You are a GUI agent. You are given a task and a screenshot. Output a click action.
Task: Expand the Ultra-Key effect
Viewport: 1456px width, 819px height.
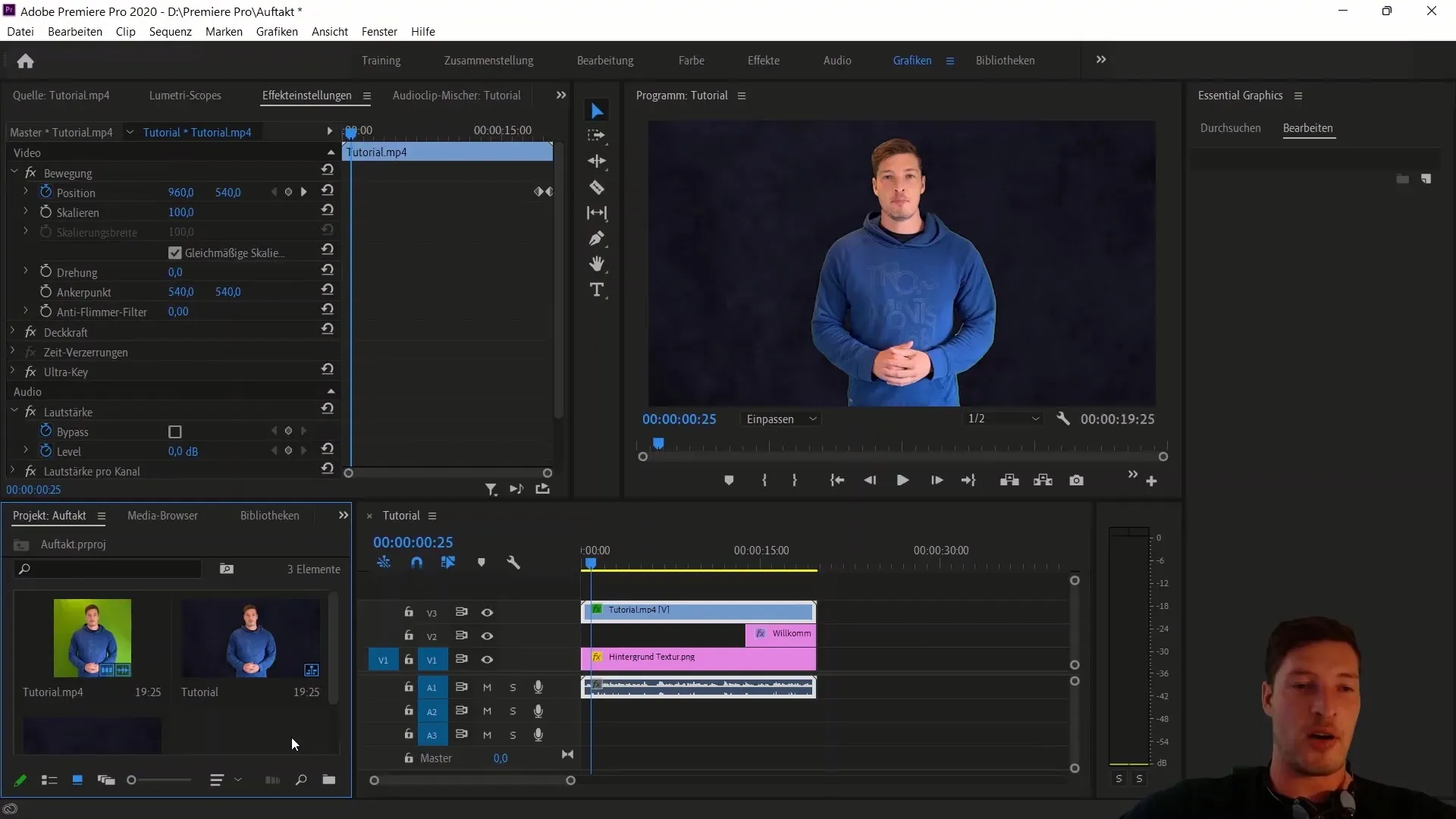point(13,371)
